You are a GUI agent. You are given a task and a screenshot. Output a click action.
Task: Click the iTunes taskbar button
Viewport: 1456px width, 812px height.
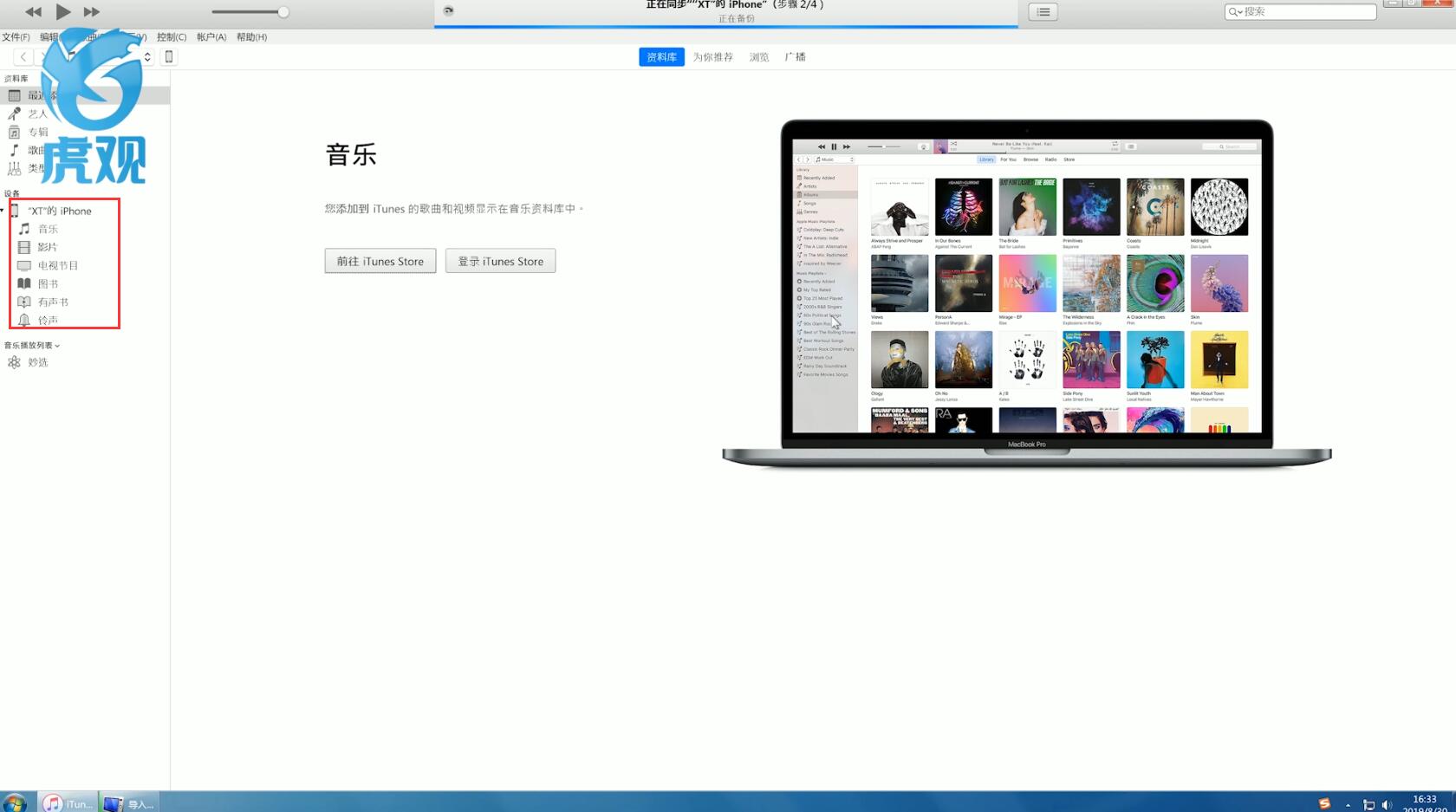click(68, 803)
